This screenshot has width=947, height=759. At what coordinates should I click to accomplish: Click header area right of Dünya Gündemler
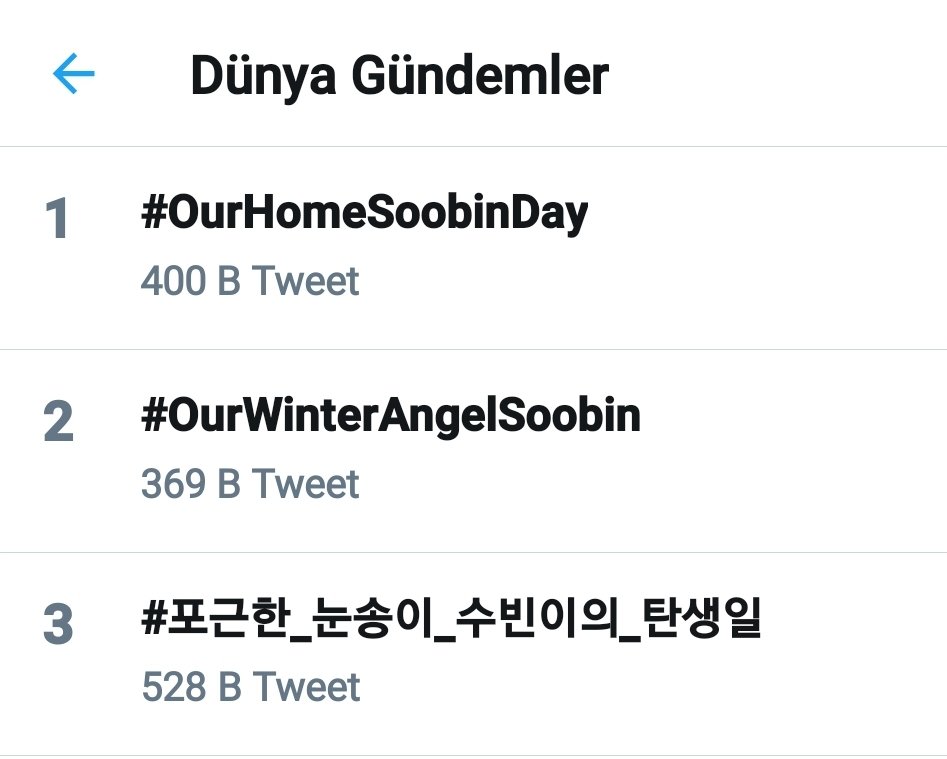(x=780, y=76)
